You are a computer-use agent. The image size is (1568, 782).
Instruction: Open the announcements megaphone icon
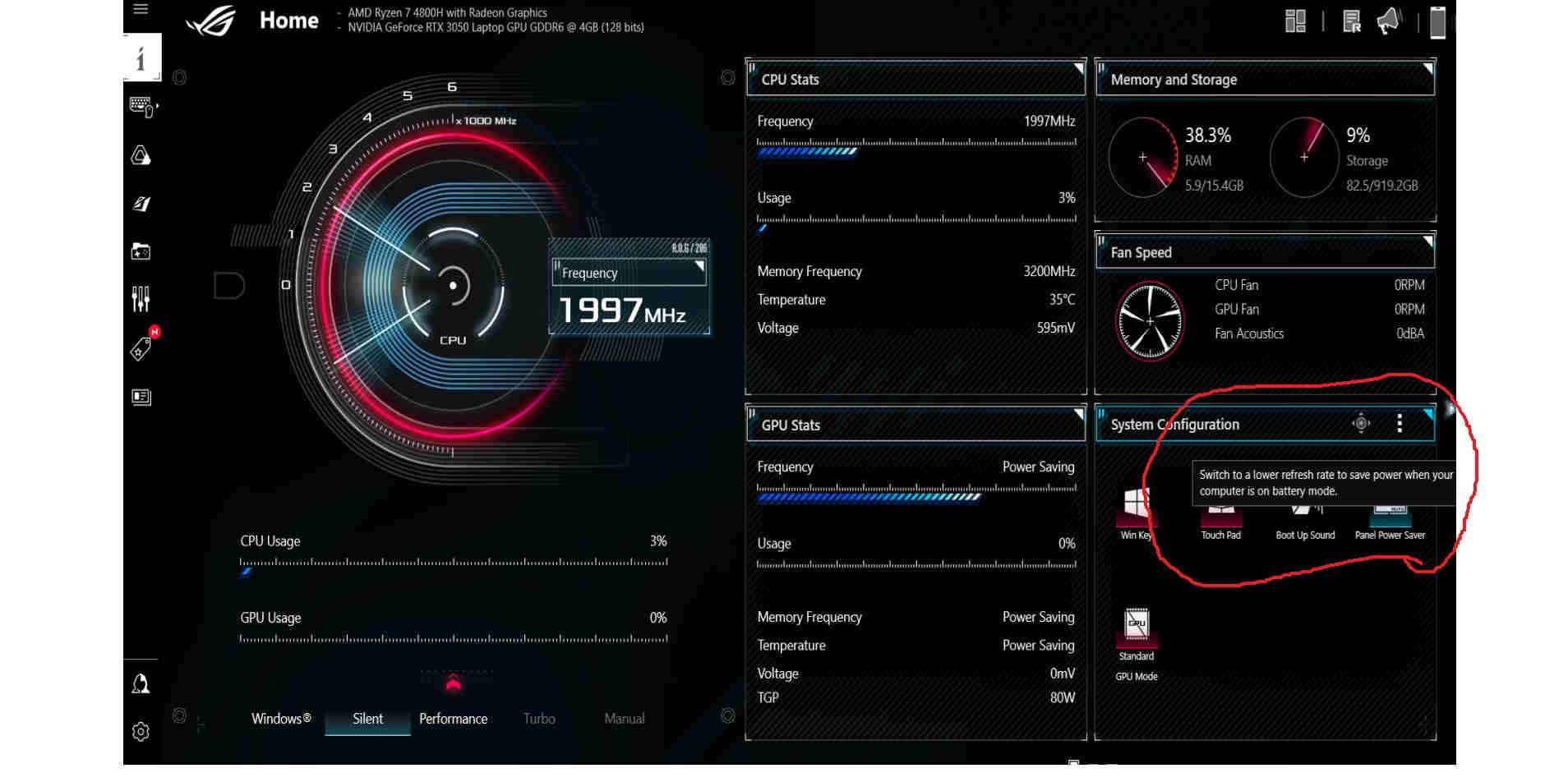[x=1389, y=21]
